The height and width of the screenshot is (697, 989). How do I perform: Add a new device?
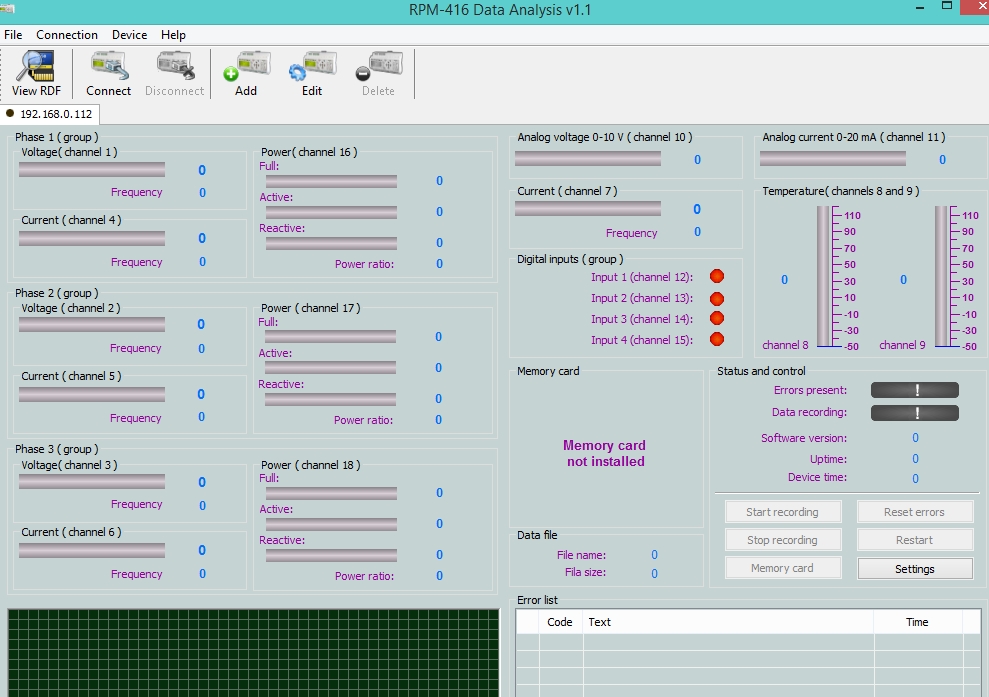[246, 74]
